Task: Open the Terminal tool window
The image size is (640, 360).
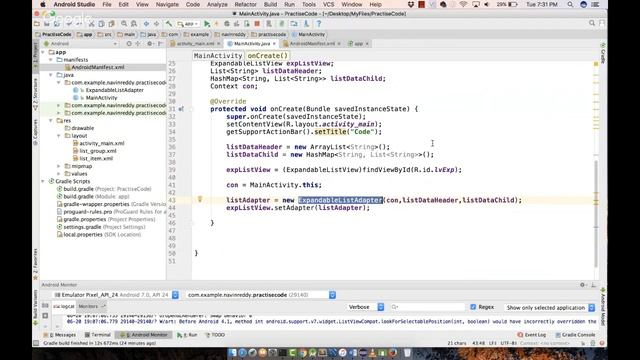Action: pyautogui.click(x=98, y=335)
